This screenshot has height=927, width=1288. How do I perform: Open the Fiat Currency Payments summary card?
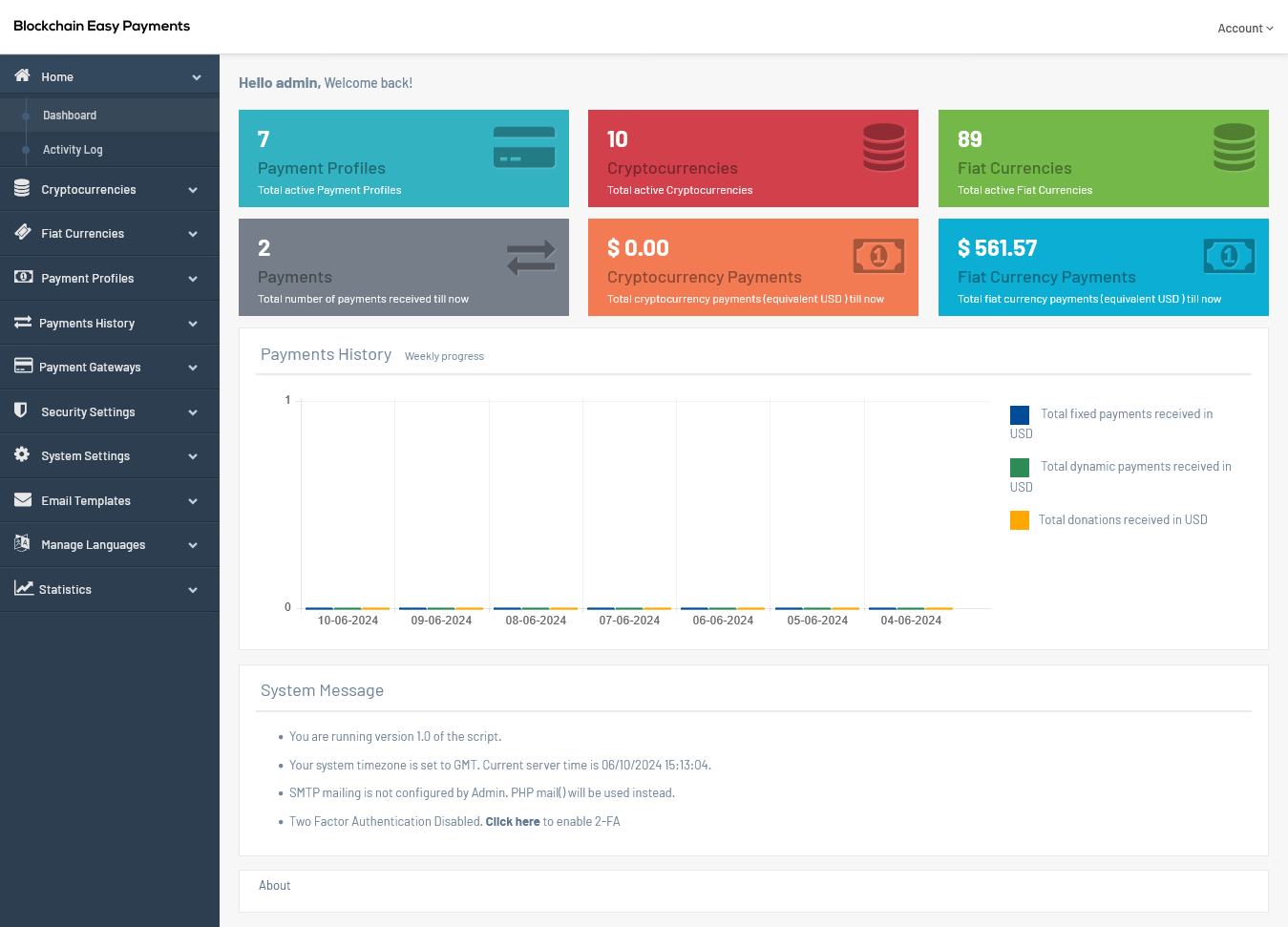click(x=1103, y=267)
